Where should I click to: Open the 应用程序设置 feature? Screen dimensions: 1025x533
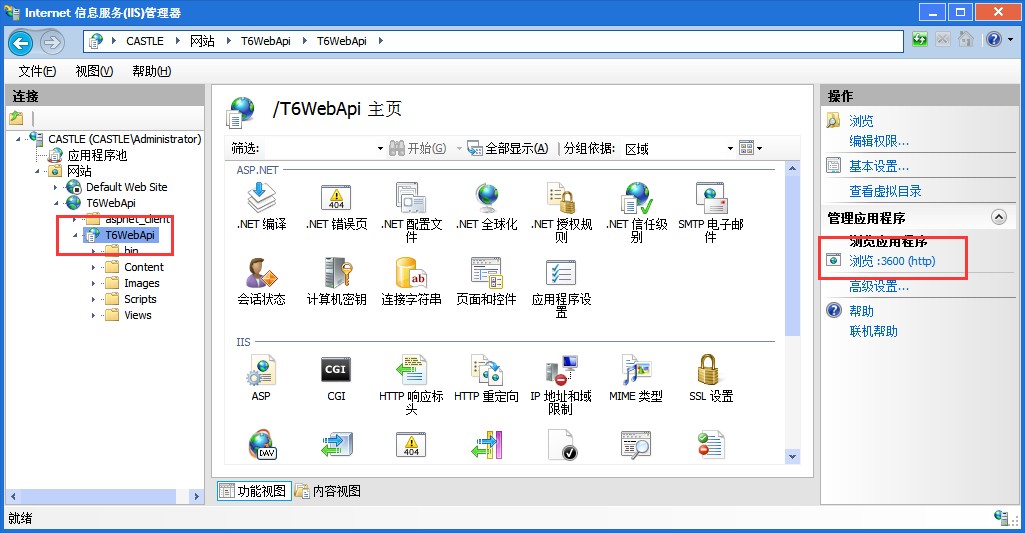562,288
